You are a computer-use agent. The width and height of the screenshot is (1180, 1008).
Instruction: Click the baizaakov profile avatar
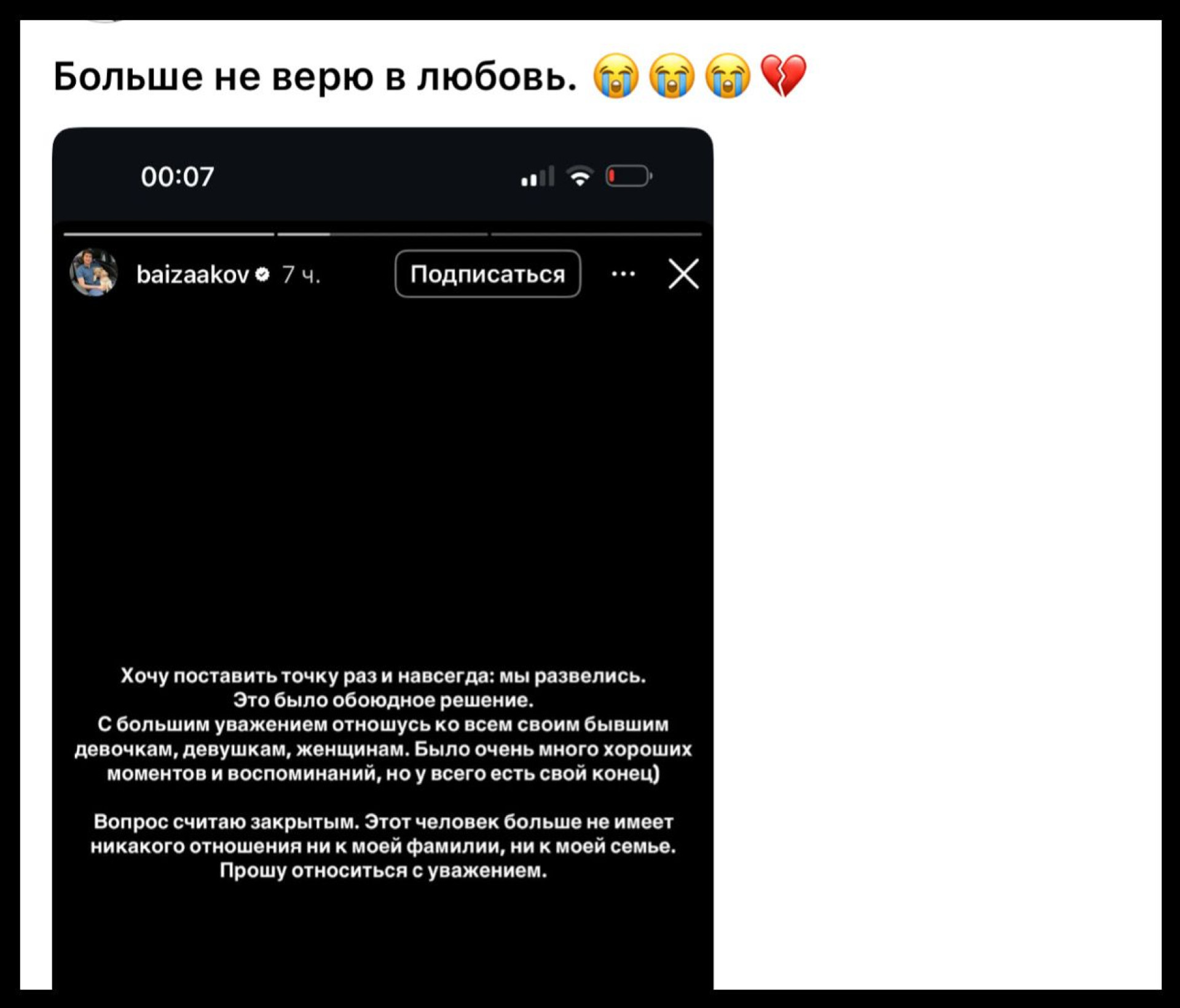click(x=93, y=273)
